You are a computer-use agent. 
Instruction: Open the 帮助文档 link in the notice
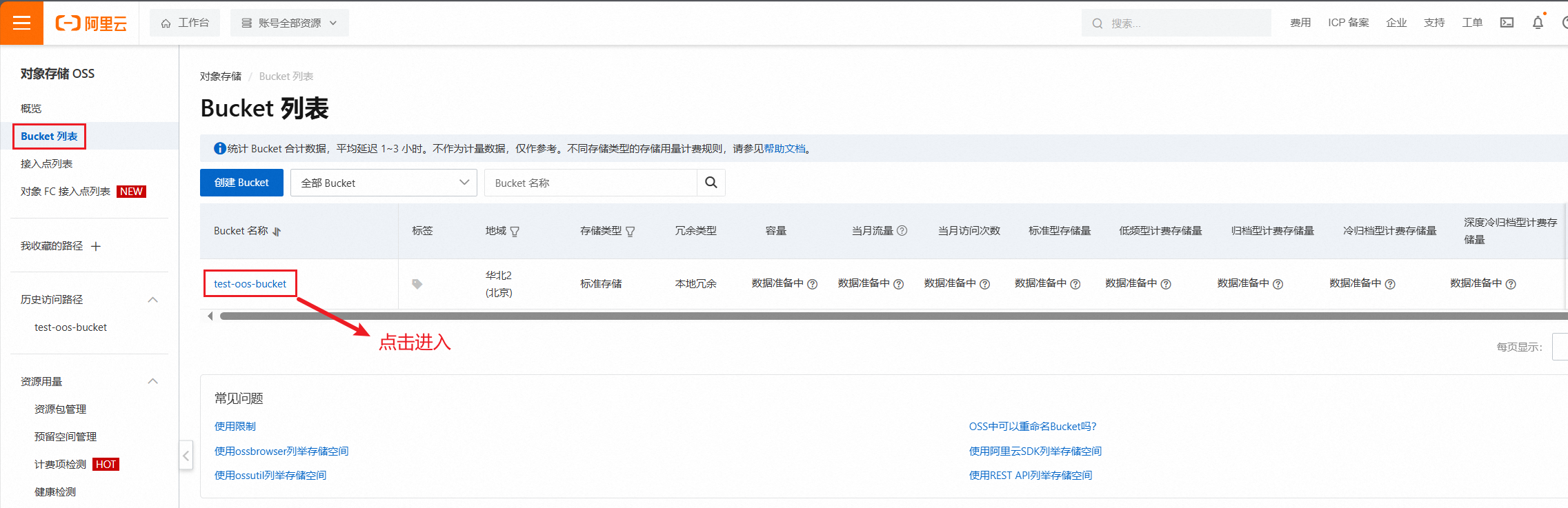click(x=784, y=148)
